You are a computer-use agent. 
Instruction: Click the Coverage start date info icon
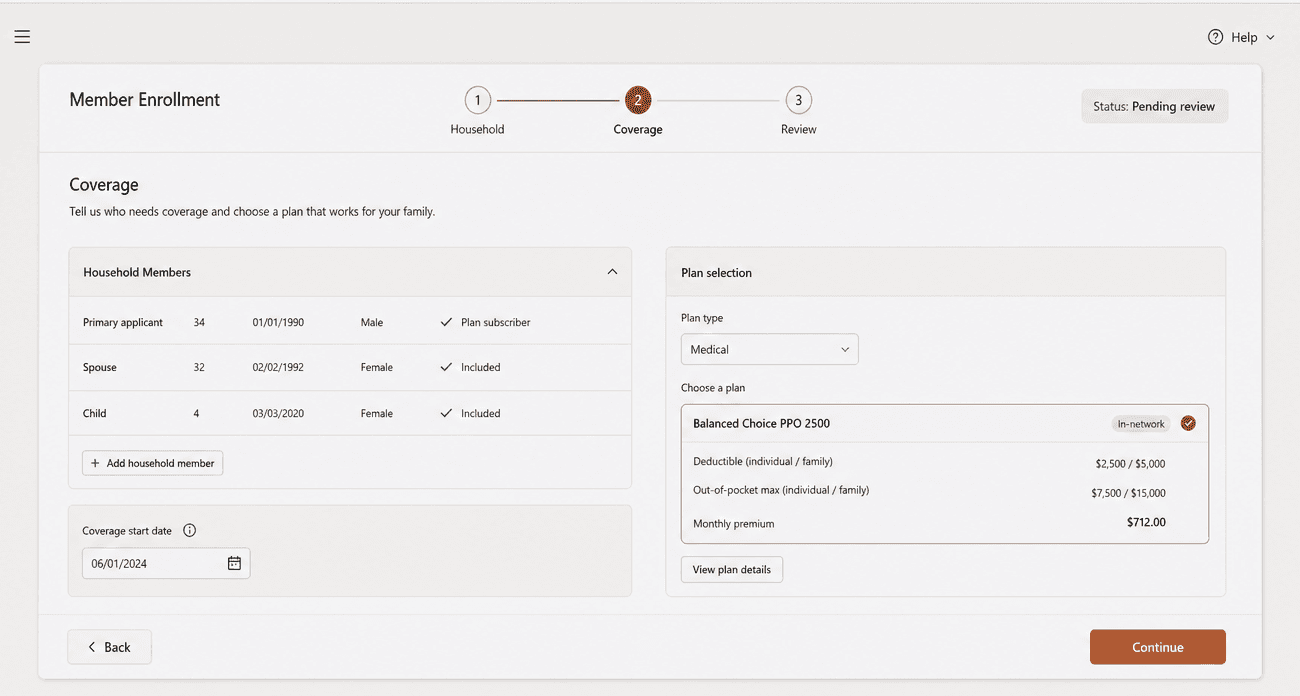(190, 531)
